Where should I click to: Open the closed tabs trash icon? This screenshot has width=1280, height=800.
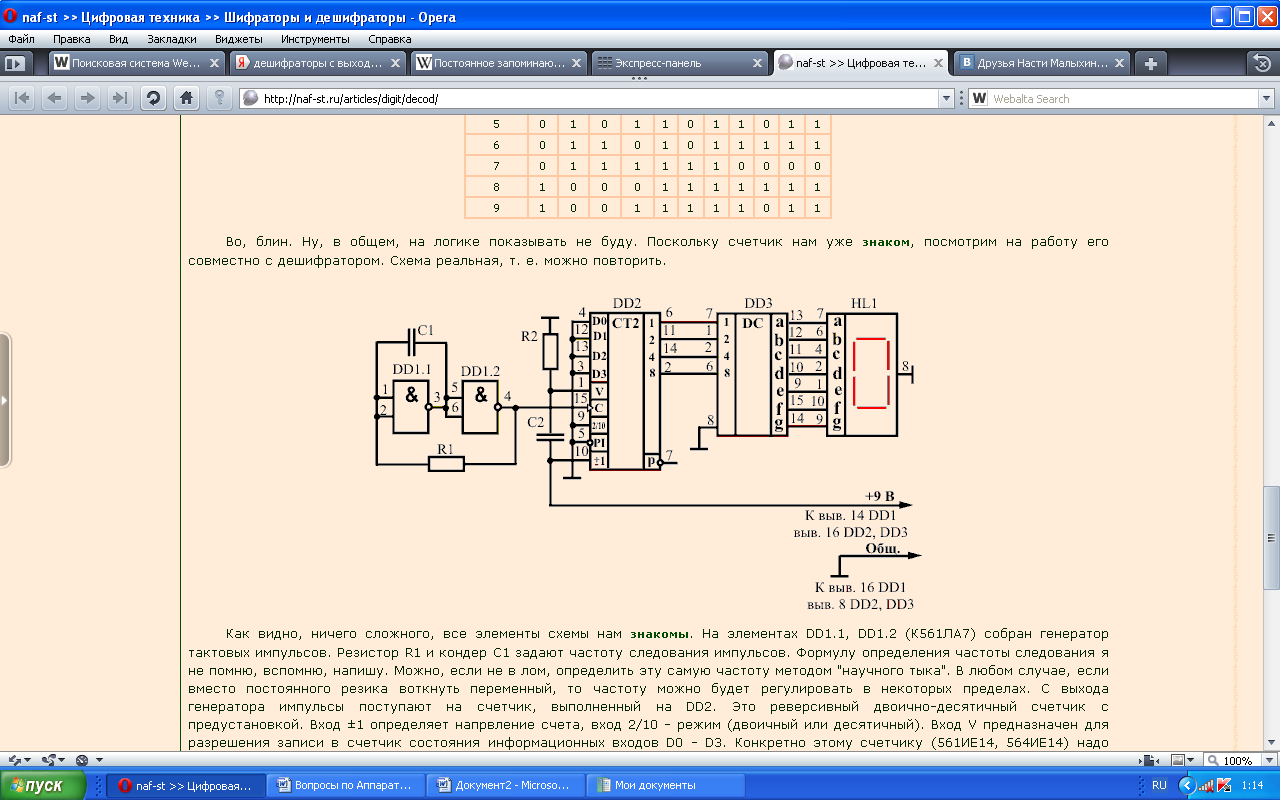click(1262, 62)
